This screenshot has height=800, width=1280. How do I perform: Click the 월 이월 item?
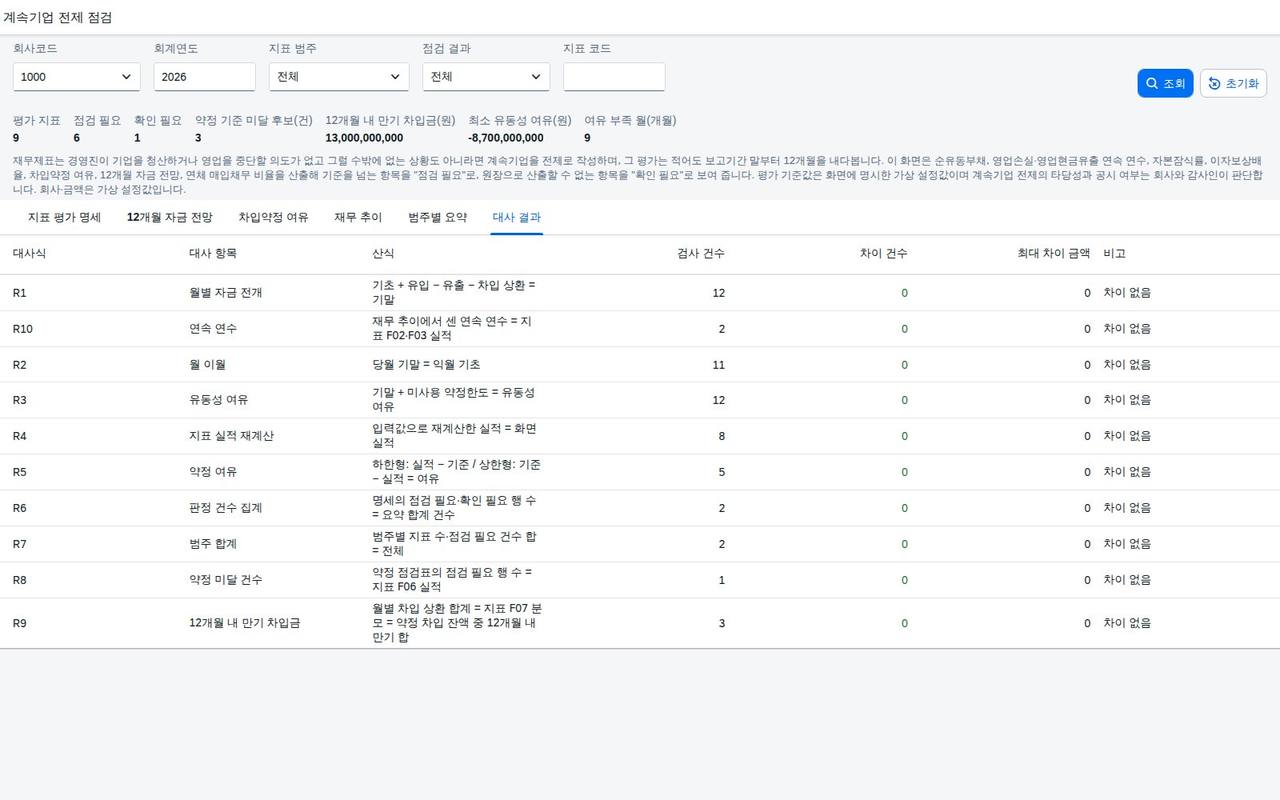[x=207, y=365]
